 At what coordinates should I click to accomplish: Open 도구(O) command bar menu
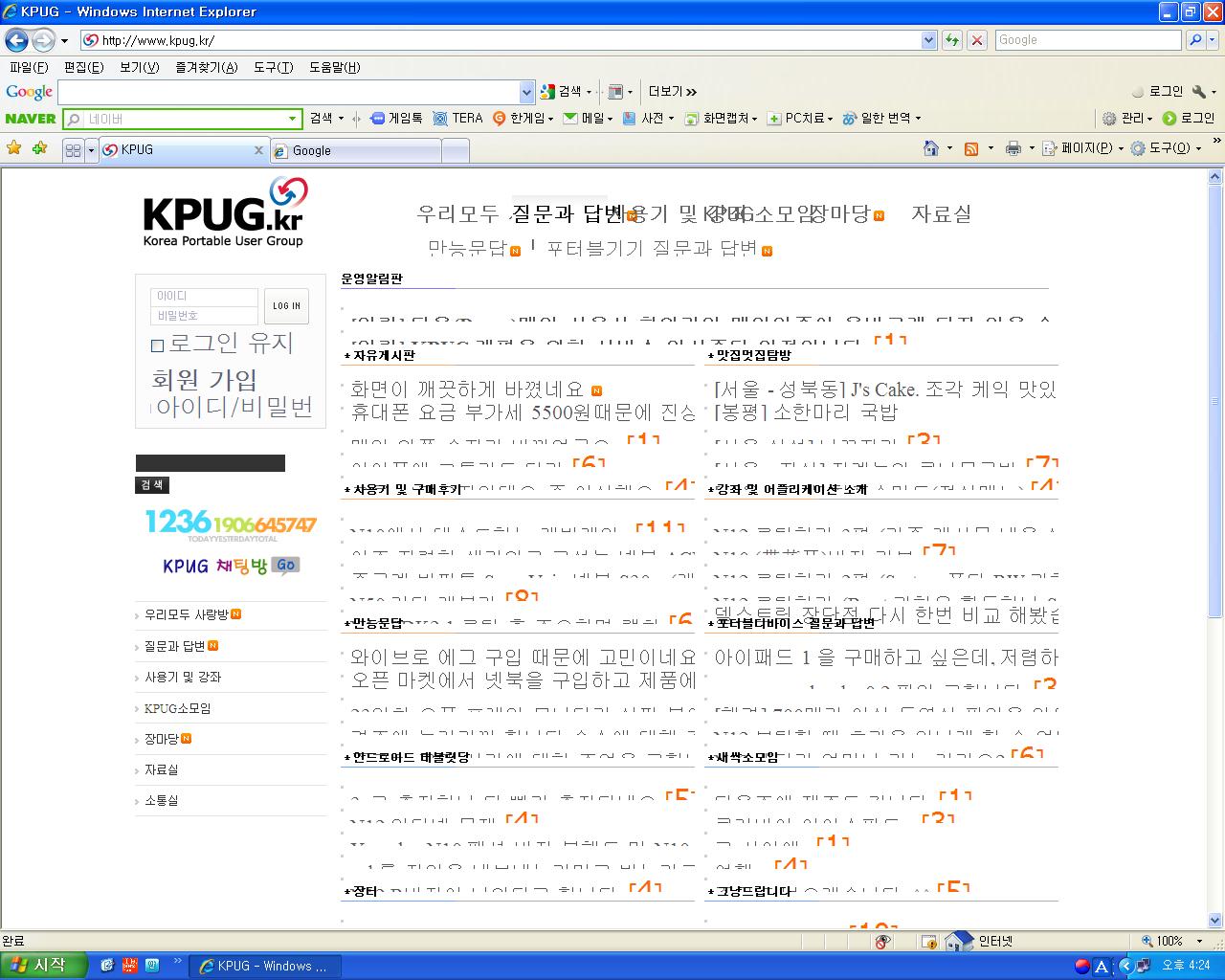pos(1165,148)
